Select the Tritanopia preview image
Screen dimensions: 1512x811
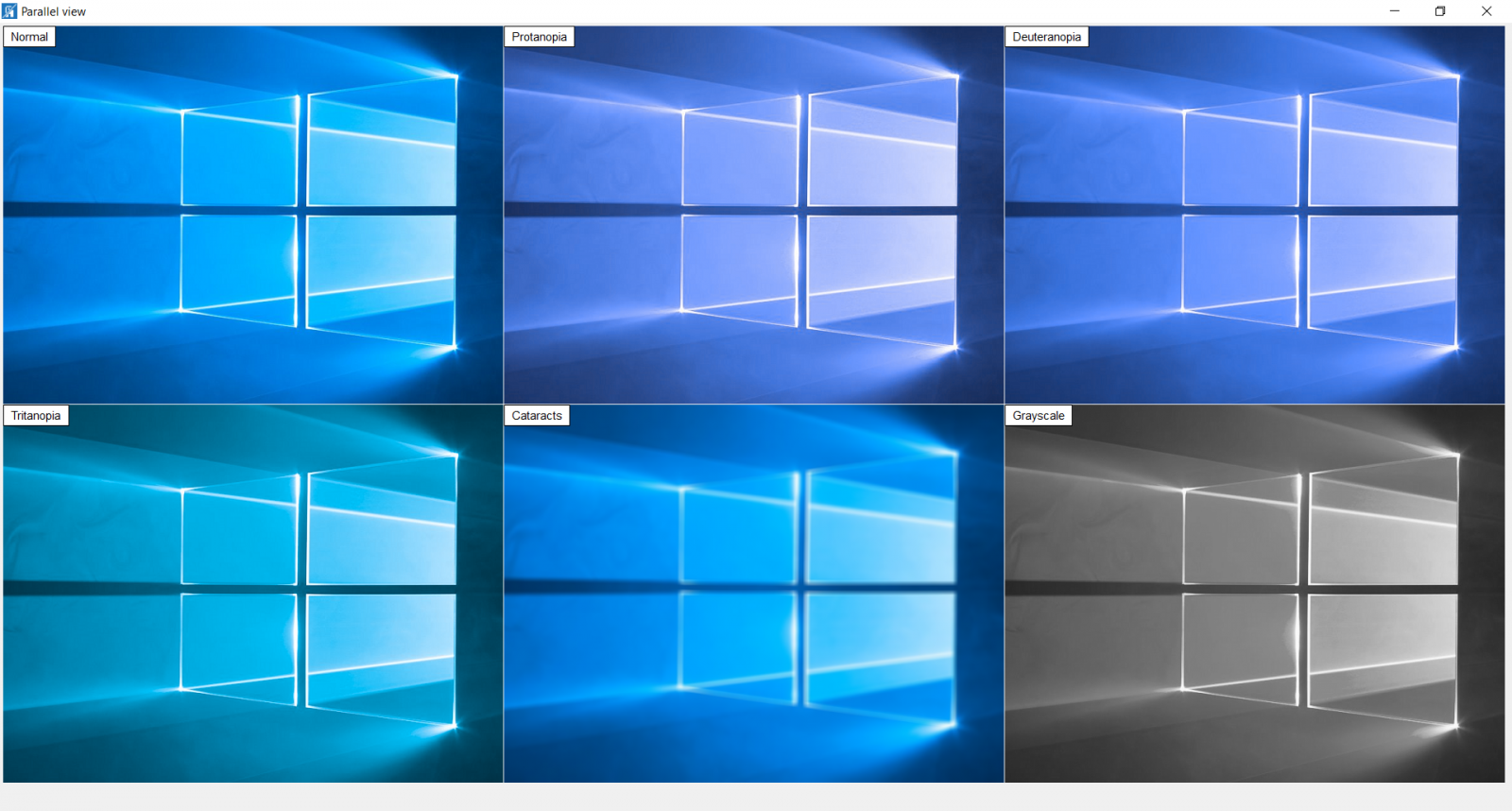tap(253, 594)
